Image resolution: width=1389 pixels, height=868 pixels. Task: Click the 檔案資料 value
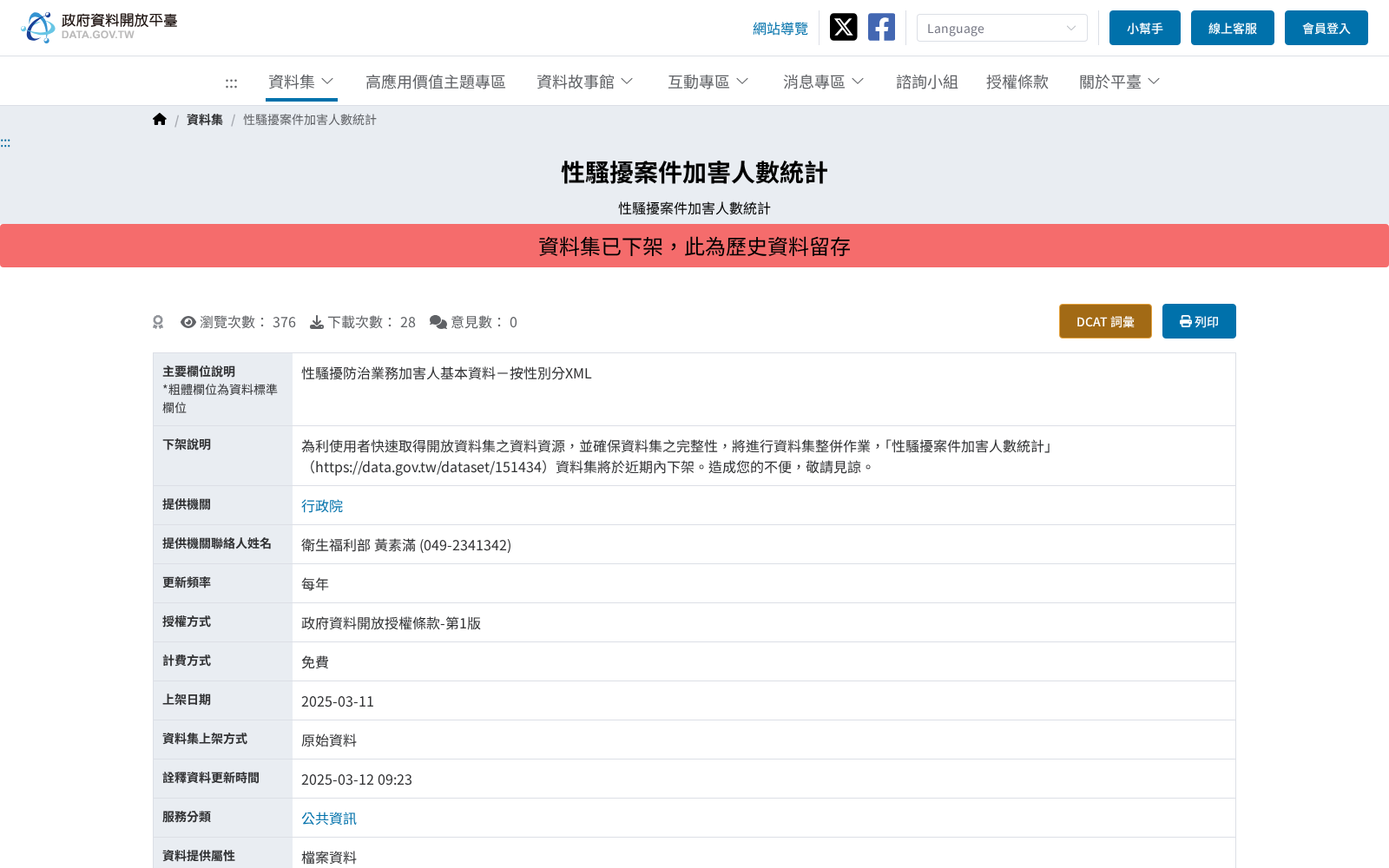(329, 858)
